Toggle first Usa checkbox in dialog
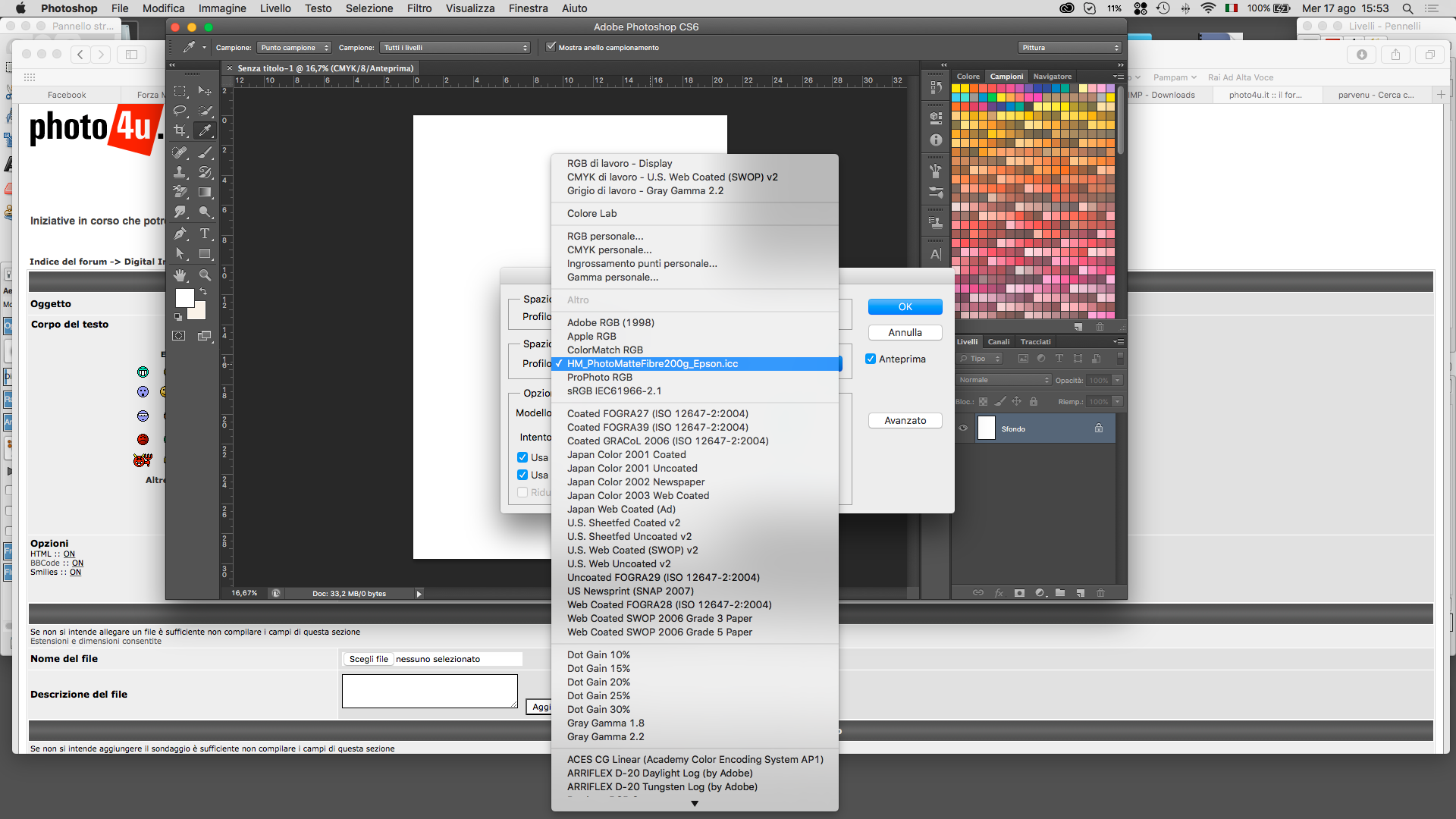 pyautogui.click(x=522, y=457)
